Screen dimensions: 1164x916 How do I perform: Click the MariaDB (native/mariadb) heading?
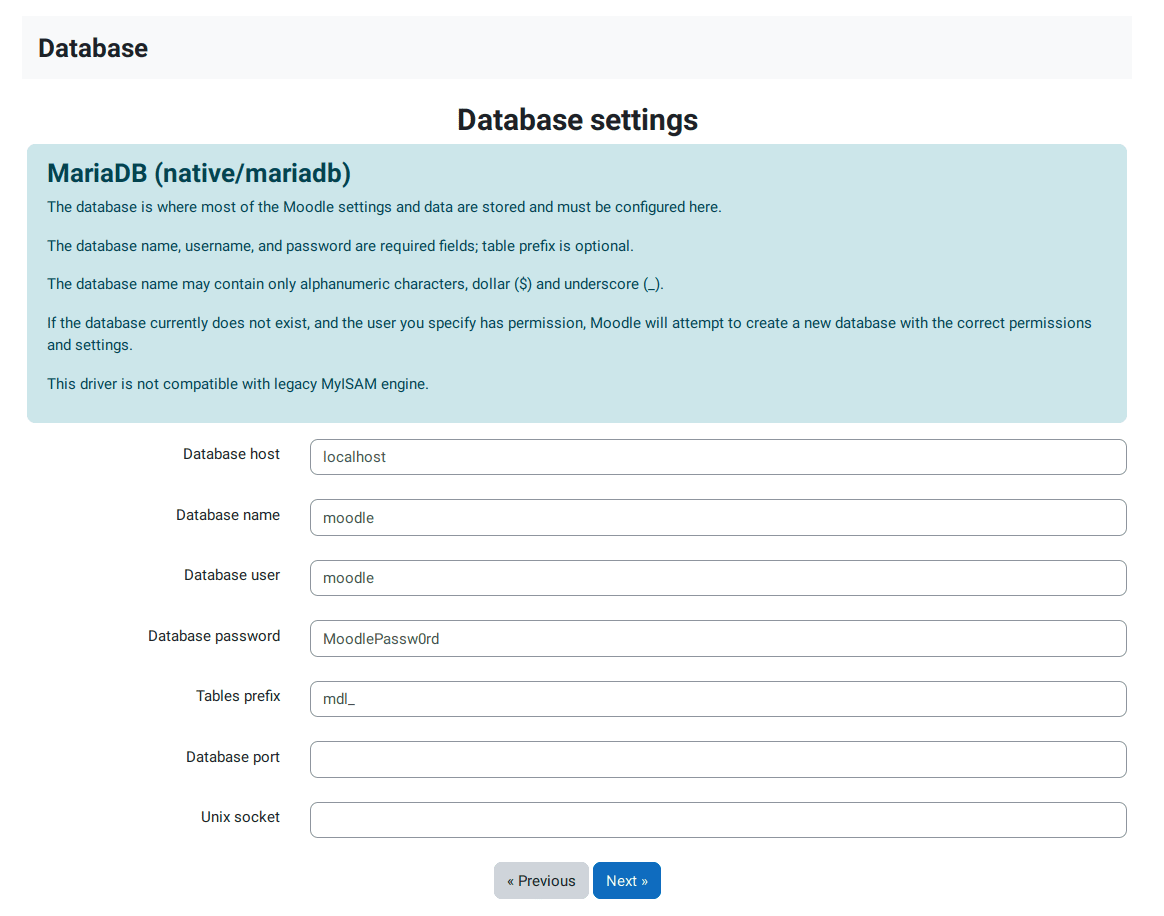point(199,173)
